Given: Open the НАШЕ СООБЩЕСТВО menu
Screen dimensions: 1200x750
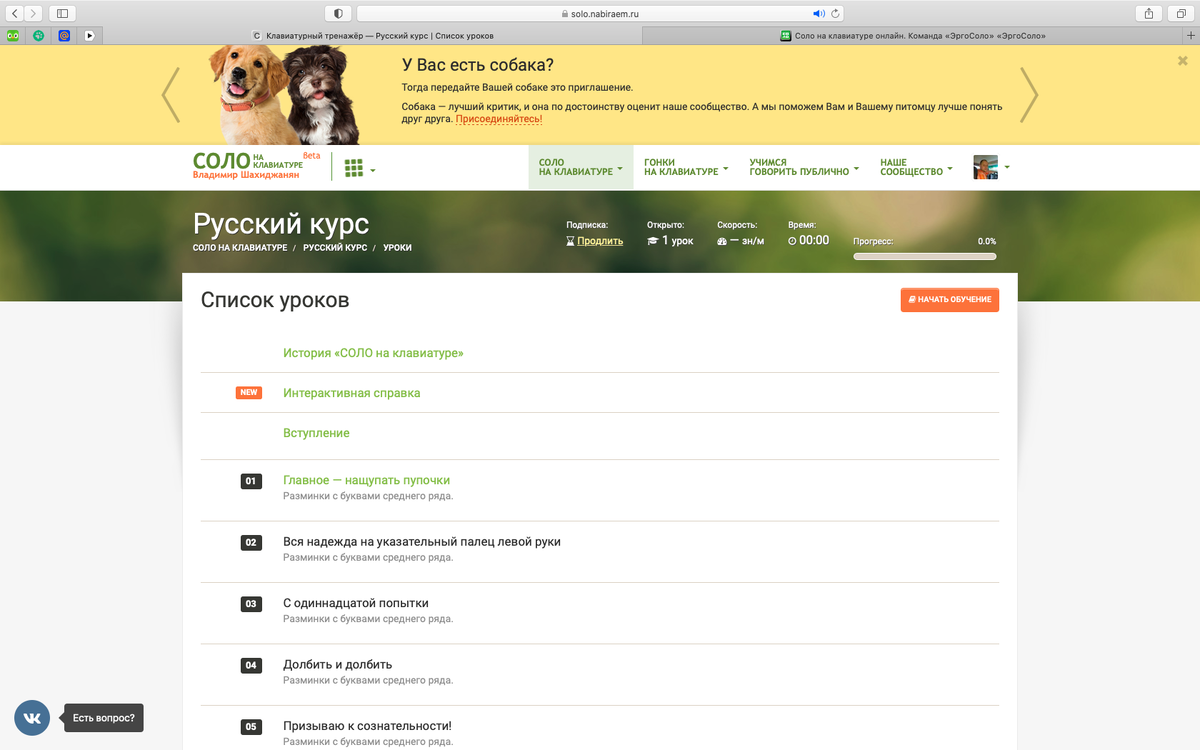Looking at the screenshot, I should click(916, 167).
